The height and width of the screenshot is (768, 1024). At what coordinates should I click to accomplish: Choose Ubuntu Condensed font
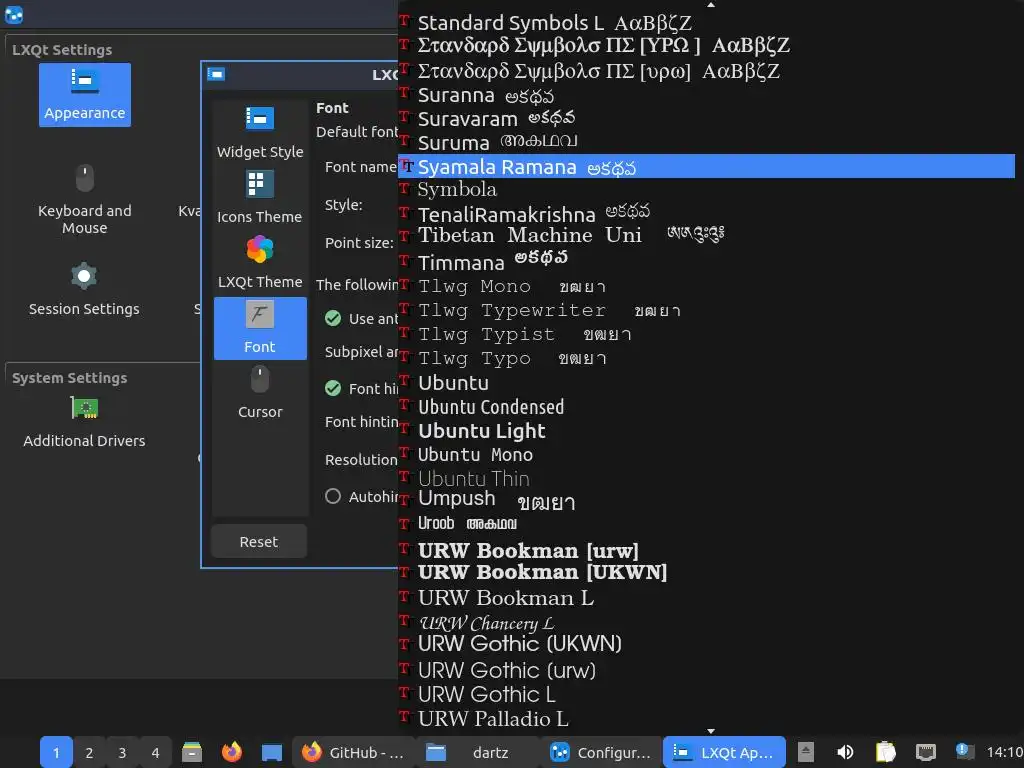coord(706,407)
